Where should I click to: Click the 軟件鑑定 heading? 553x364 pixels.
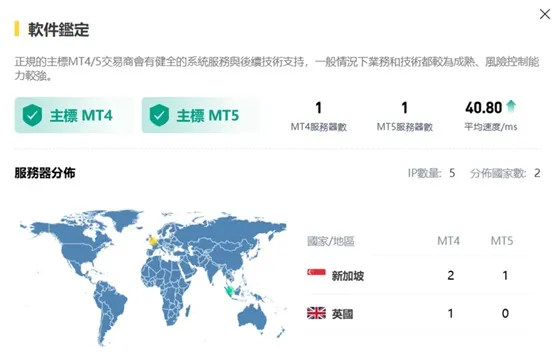pos(59,29)
